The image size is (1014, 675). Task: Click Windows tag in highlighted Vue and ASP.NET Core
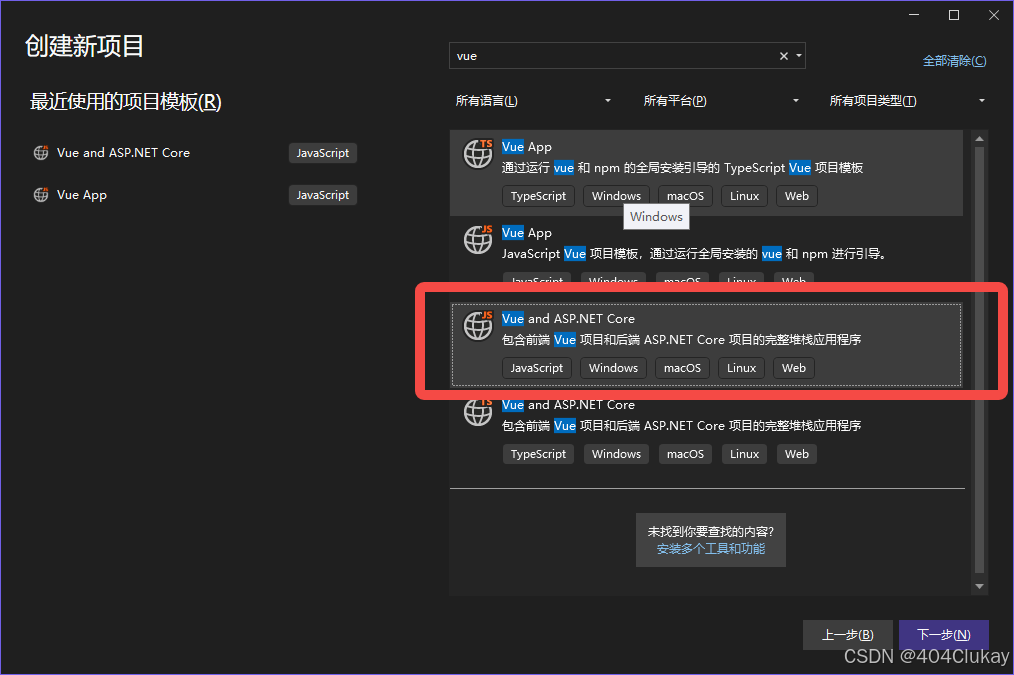coord(614,368)
